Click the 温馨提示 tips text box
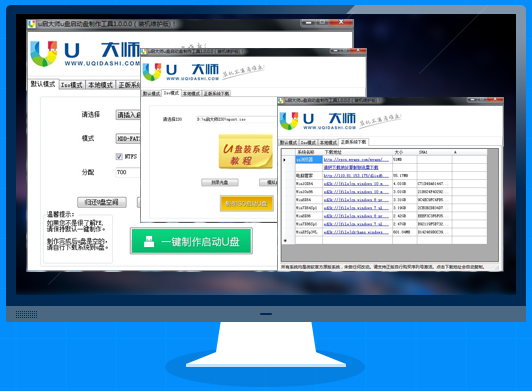Screen dimensions: 532x391 (78, 238)
